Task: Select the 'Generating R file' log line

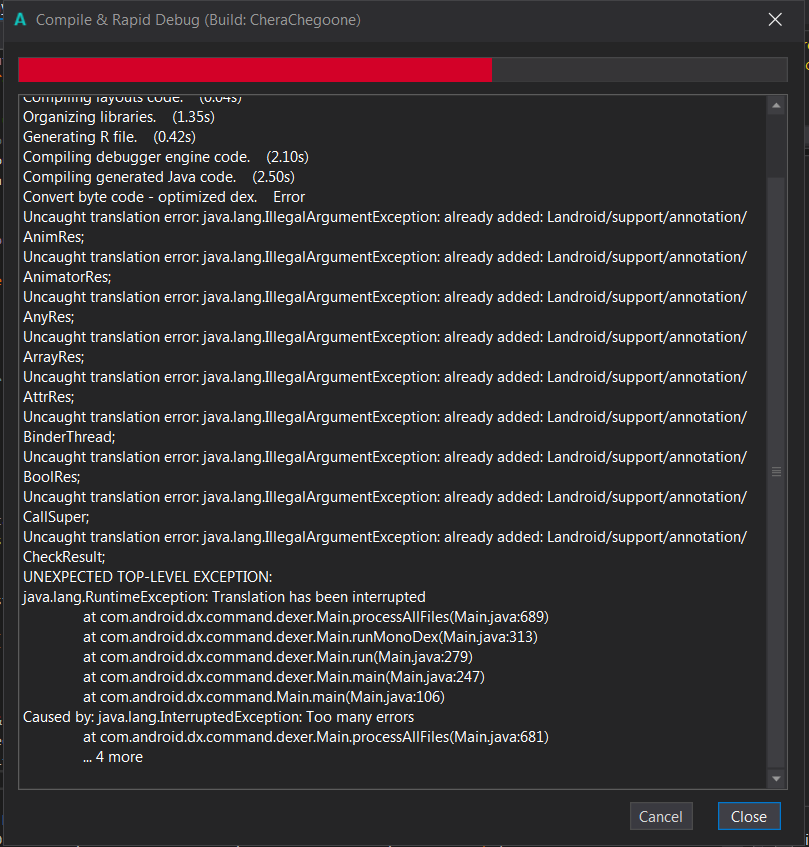Action: pos(108,137)
